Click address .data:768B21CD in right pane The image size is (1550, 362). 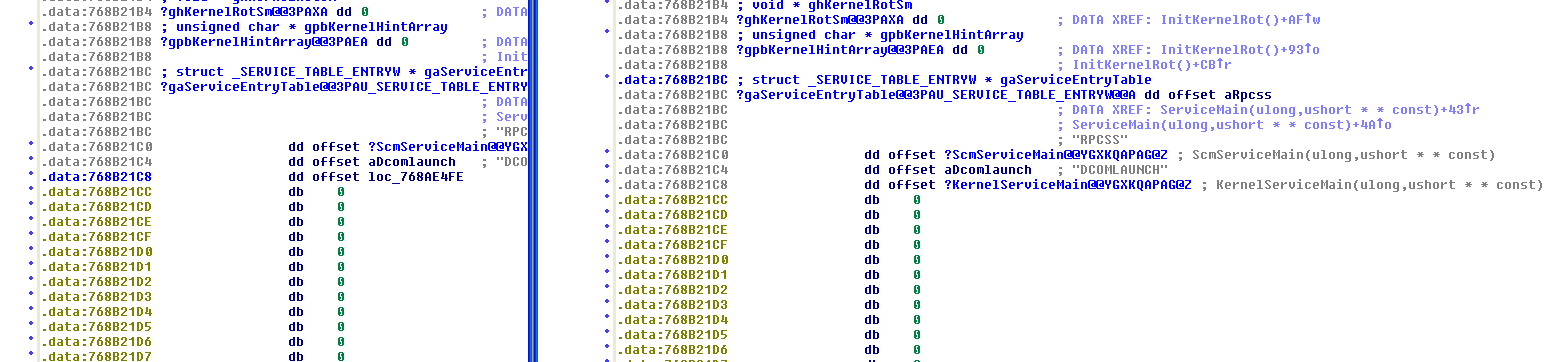[x=673, y=215]
